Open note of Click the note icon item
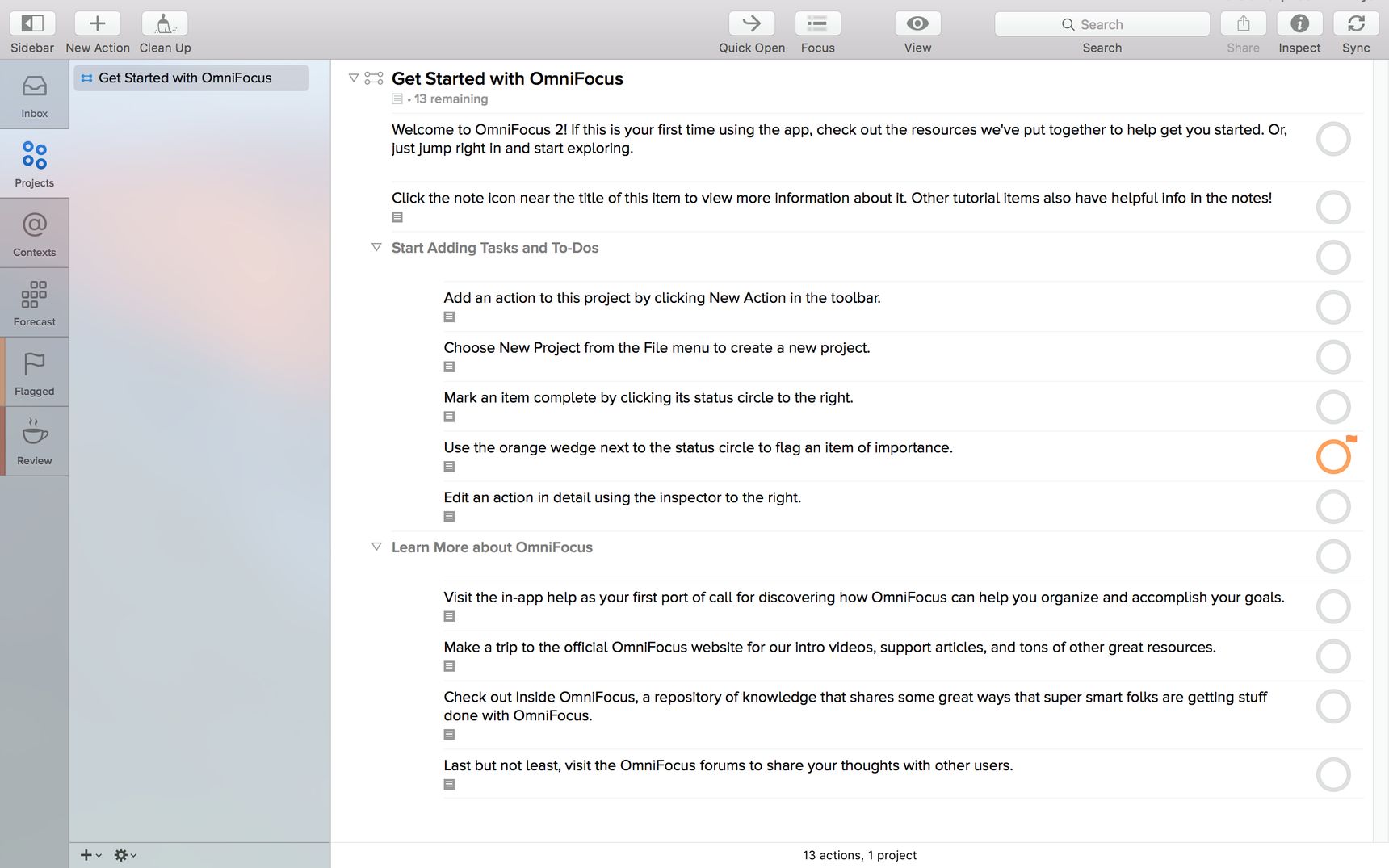This screenshot has width=1389, height=868. click(x=397, y=217)
